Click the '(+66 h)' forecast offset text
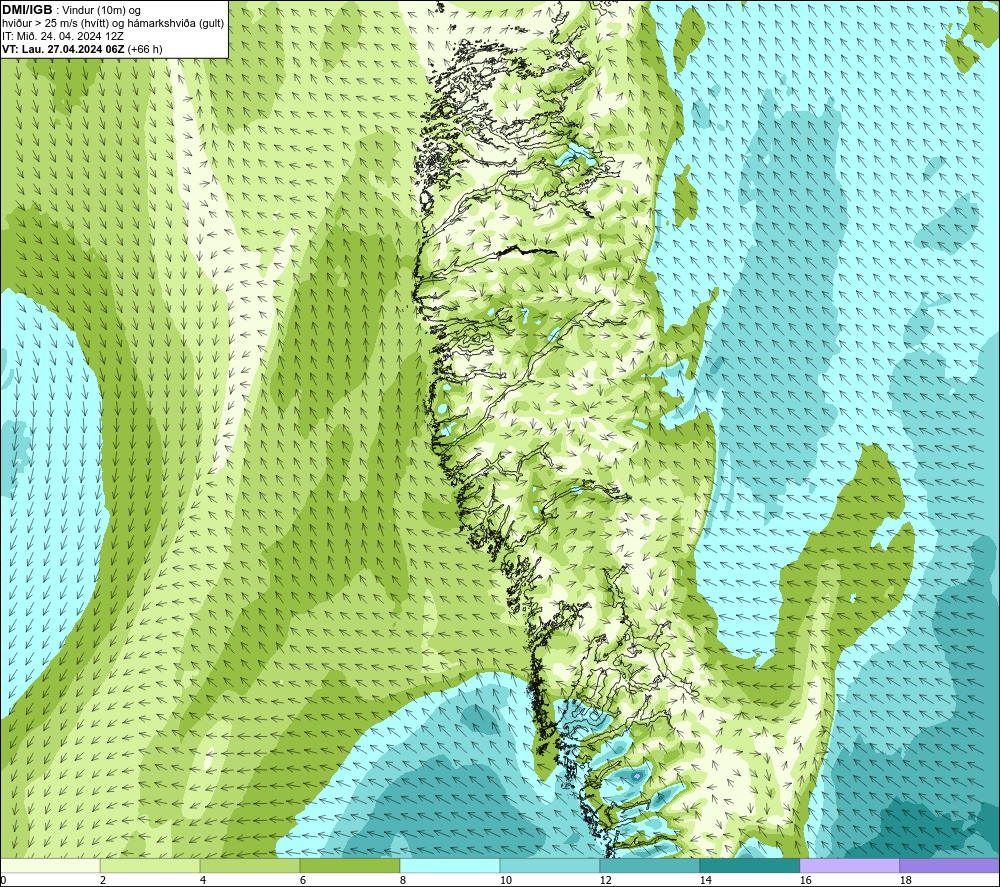Viewport: 1000px width, 887px height. point(145,49)
